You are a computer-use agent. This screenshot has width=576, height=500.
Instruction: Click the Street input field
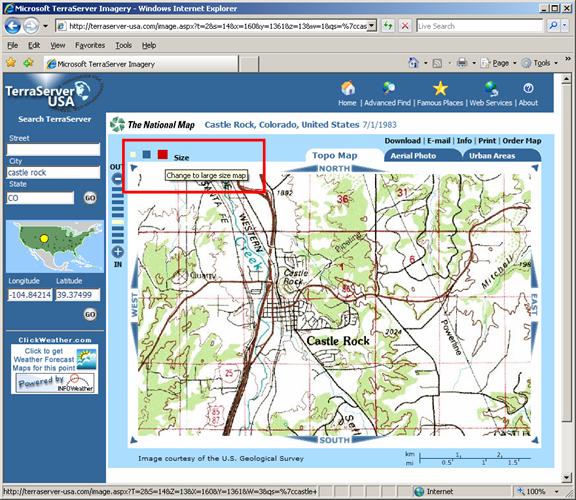pyautogui.click(x=53, y=150)
